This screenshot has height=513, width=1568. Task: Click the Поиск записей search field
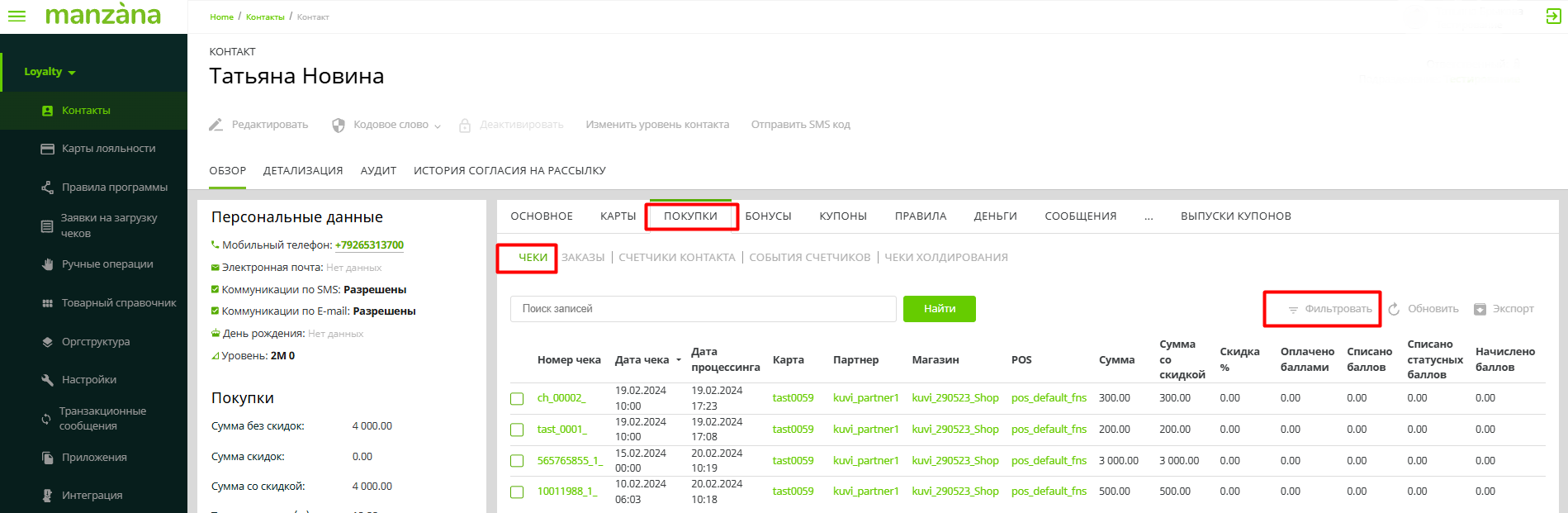point(703,309)
